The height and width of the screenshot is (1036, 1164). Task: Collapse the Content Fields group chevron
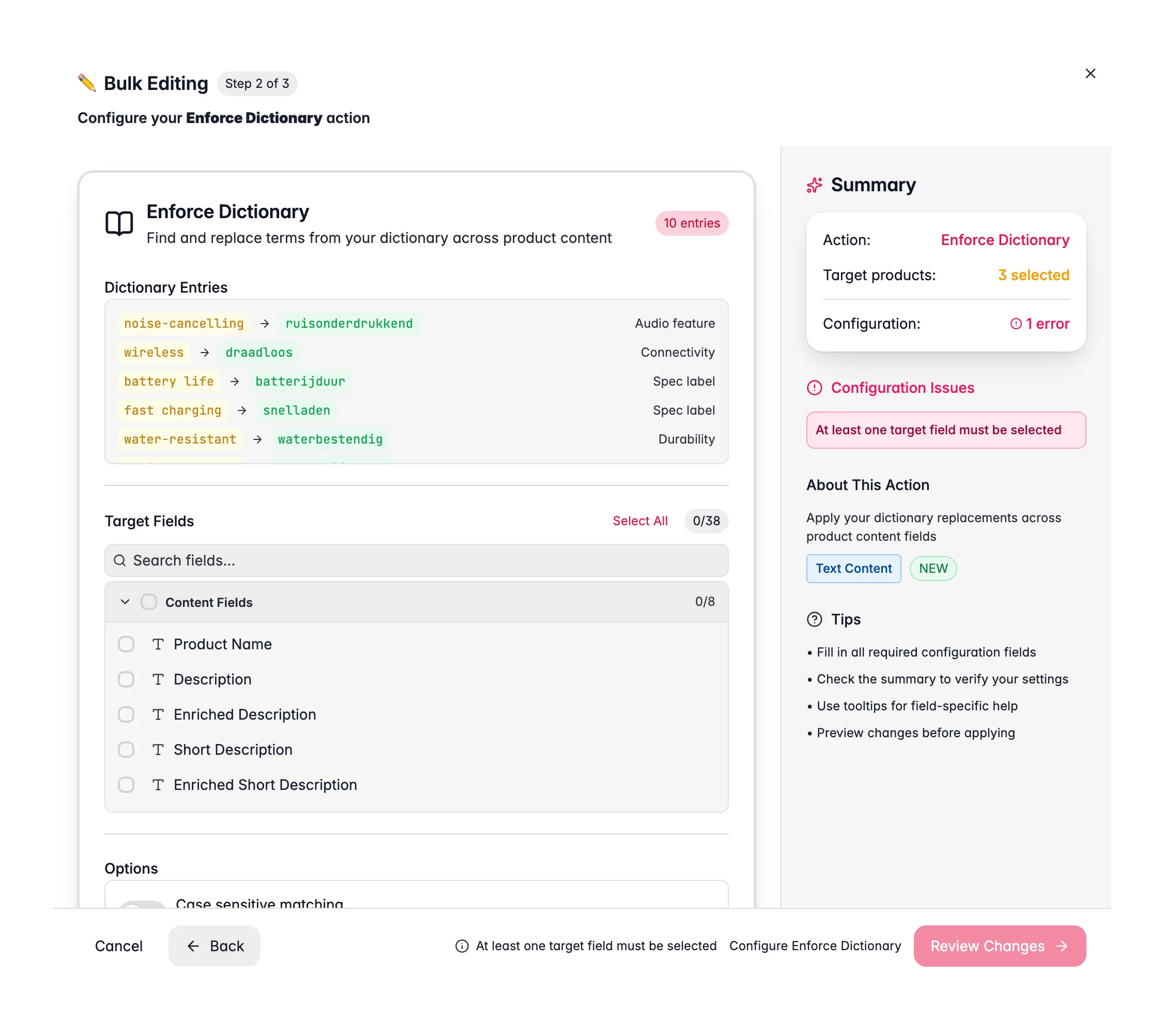pos(125,602)
